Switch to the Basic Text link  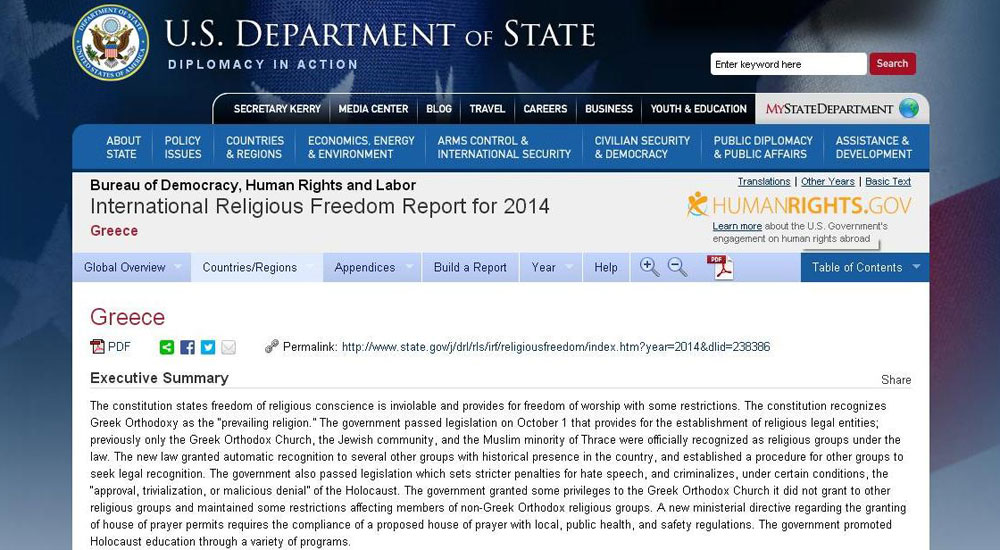click(x=888, y=181)
